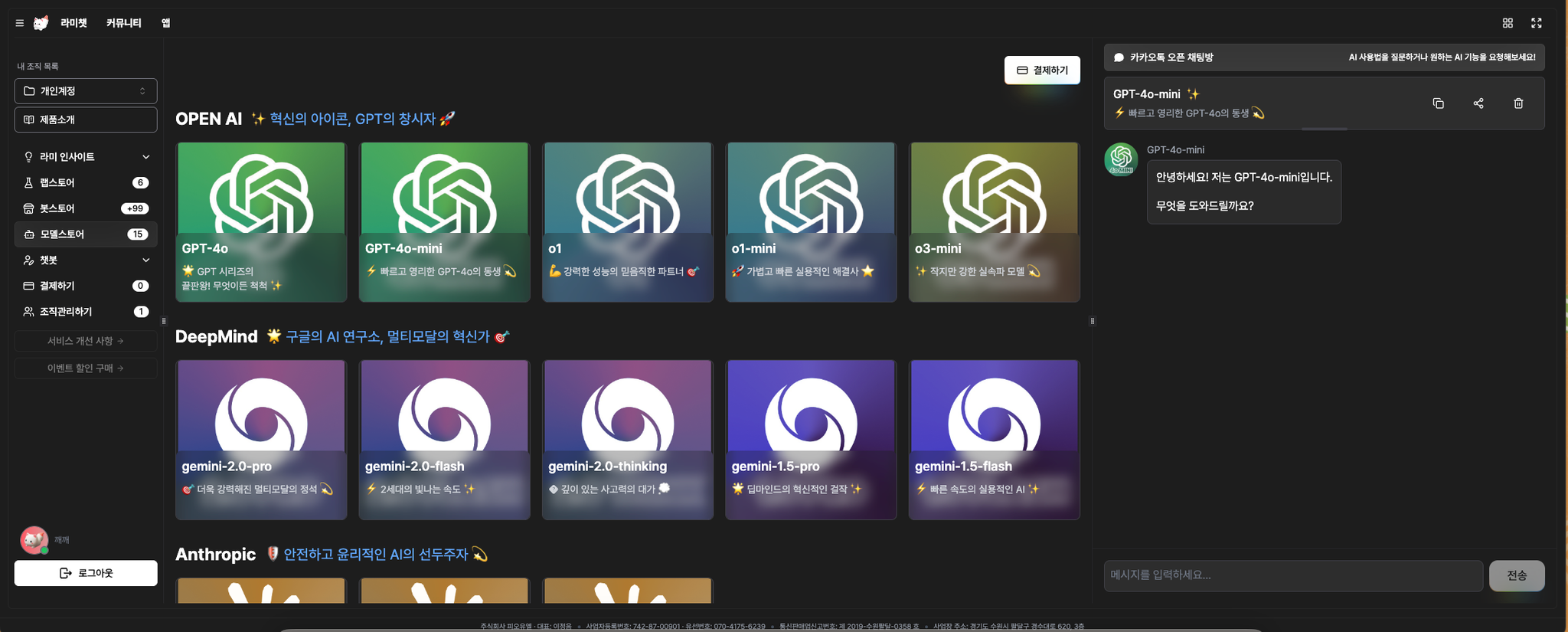
Task: Delete the chat using the trash icon
Action: point(1518,103)
